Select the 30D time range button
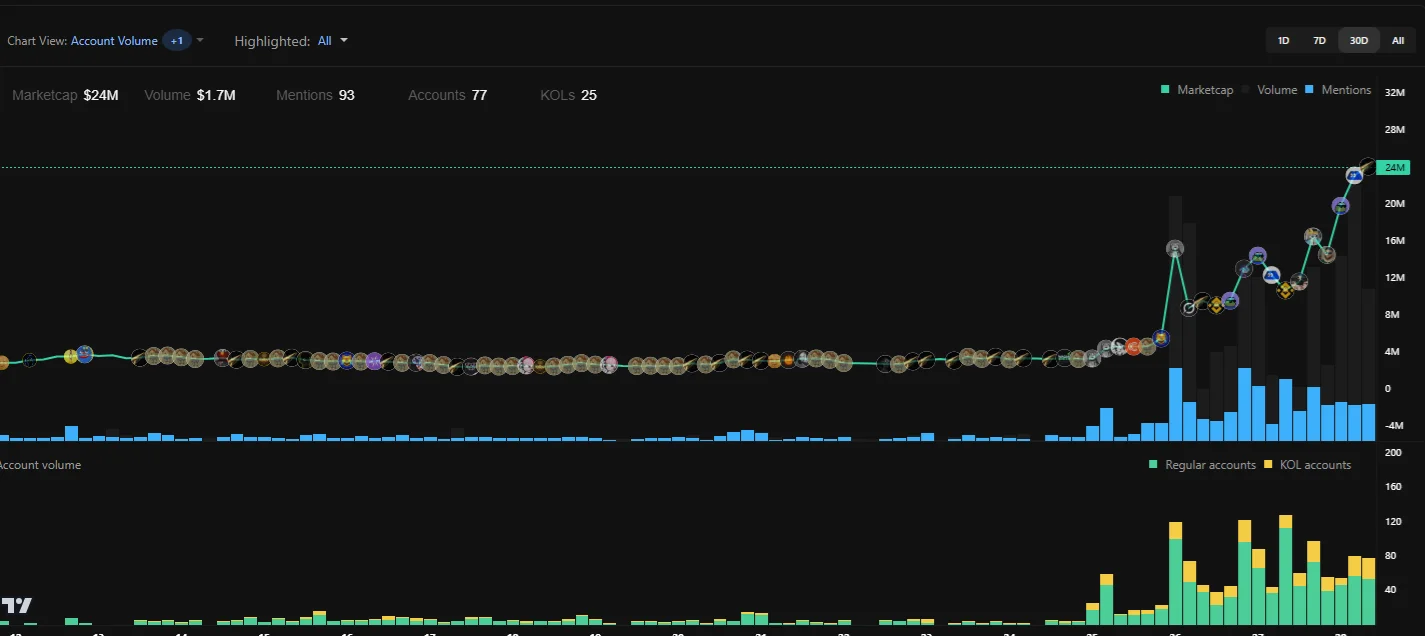This screenshot has width=1425, height=636. [1358, 41]
